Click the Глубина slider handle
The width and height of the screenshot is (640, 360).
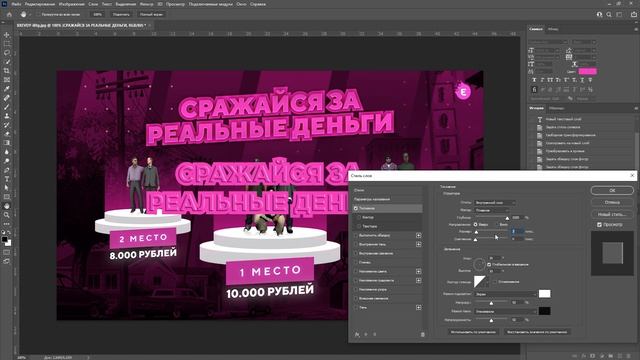click(x=507, y=218)
